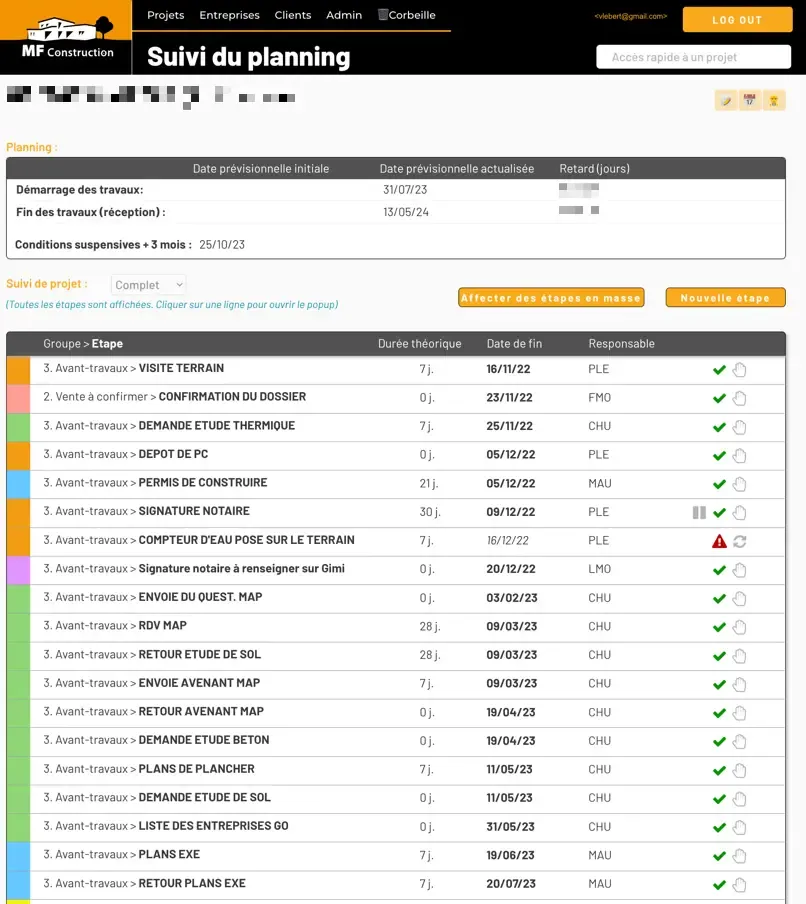
Task: Open the calendar icon button
Action: (x=749, y=101)
